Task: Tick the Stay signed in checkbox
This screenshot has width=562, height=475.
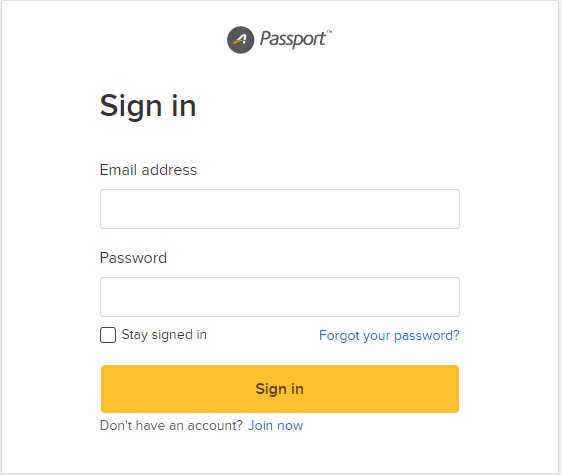Action: [108, 335]
